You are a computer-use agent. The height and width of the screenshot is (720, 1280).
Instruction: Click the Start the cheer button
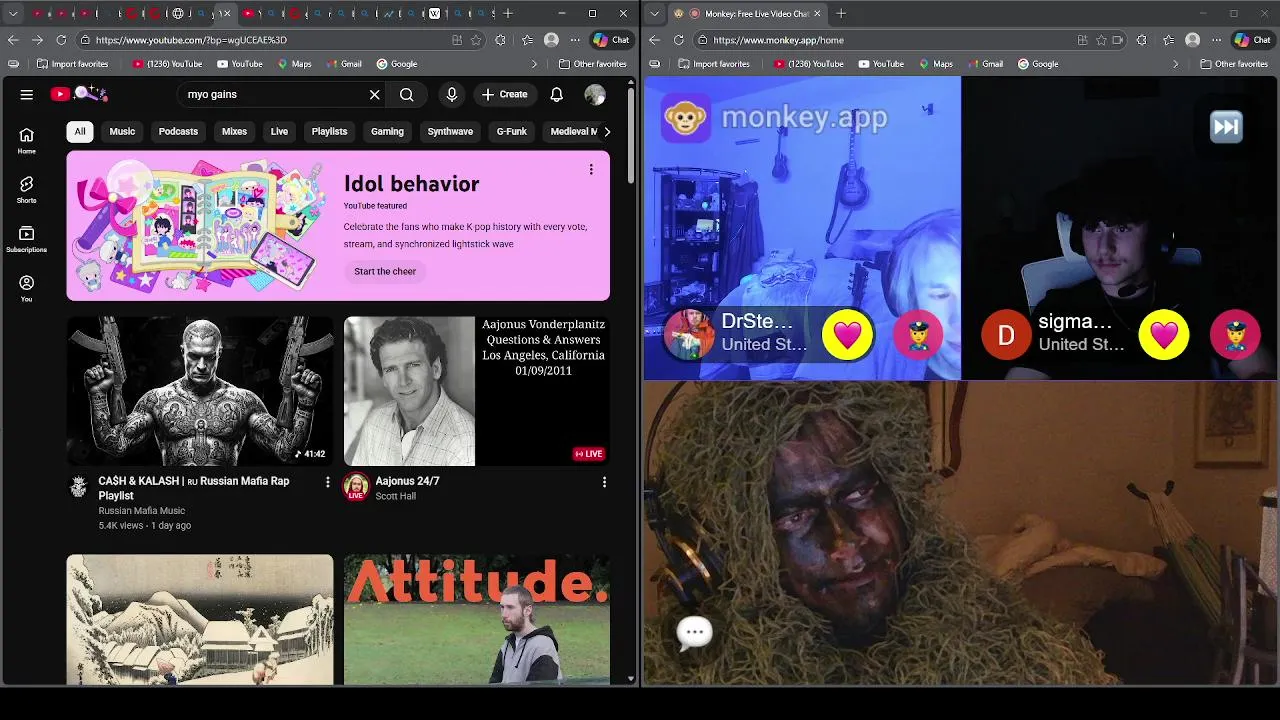(x=385, y=271)
